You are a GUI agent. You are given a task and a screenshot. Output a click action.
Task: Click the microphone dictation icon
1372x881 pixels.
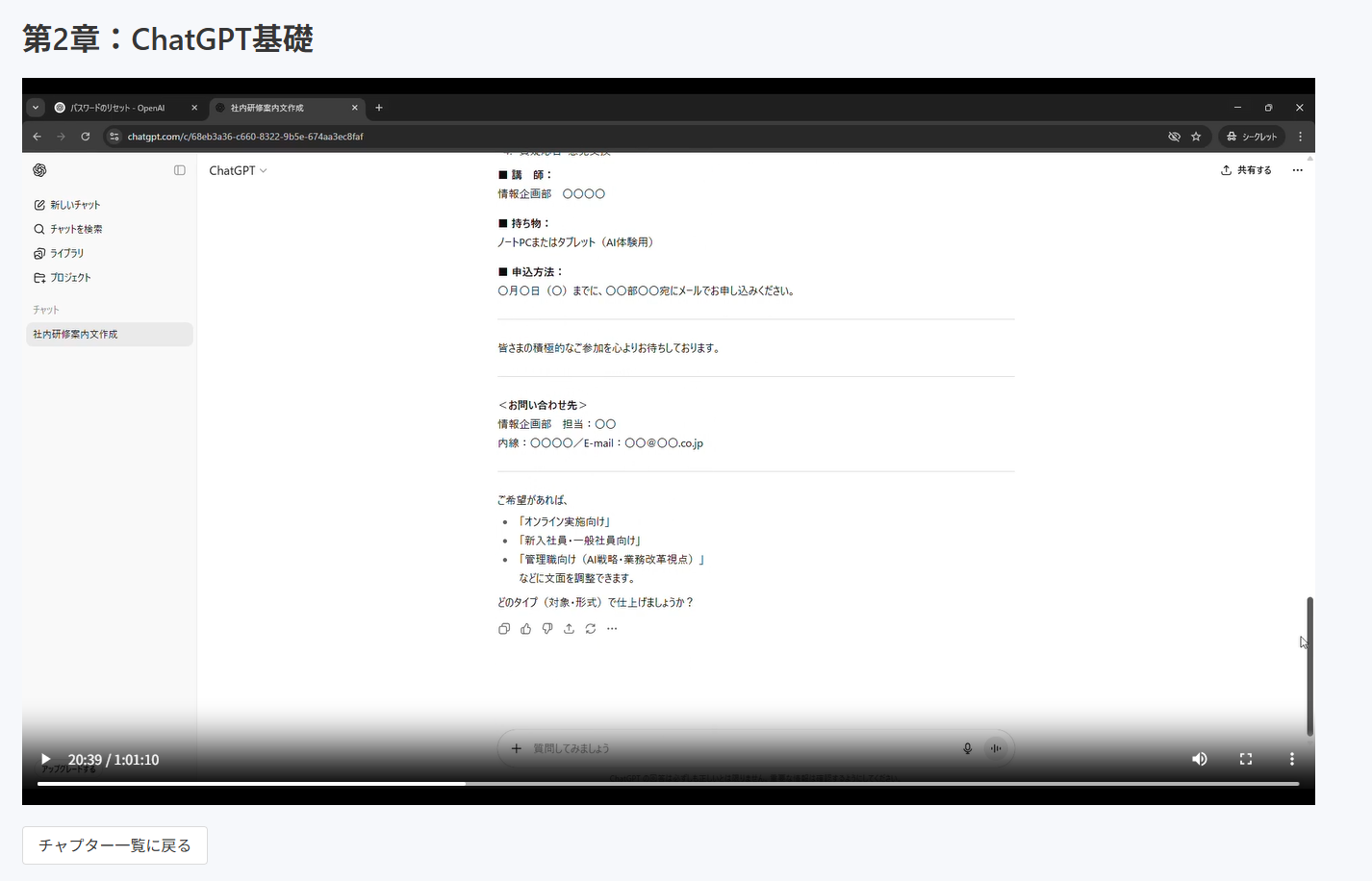968,748
